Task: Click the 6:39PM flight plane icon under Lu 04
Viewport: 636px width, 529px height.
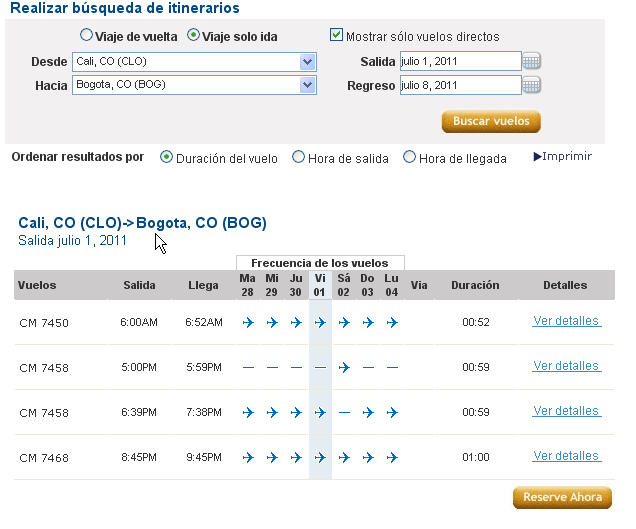Action: pos(392,413)
